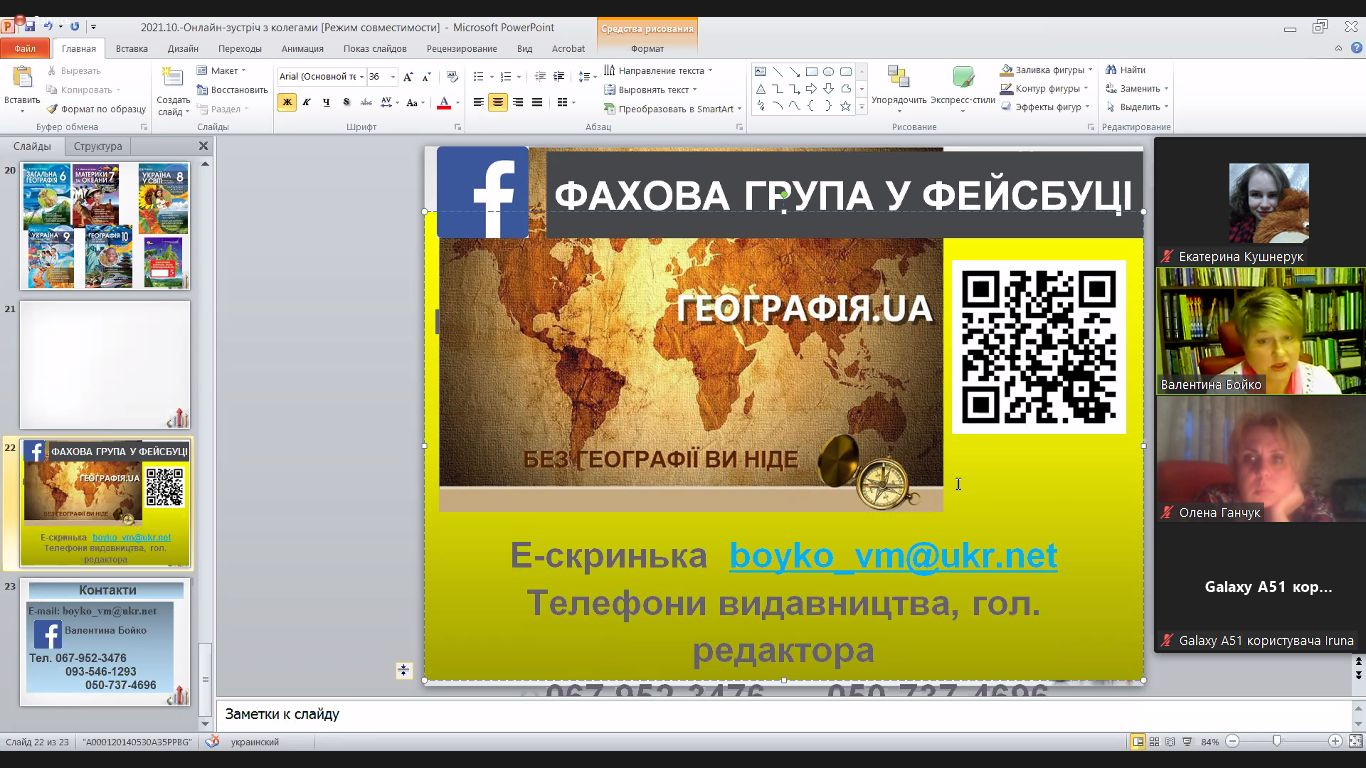Select the star shape in shapes gallery
1366x768 pixels.
[x=846, y=106]
